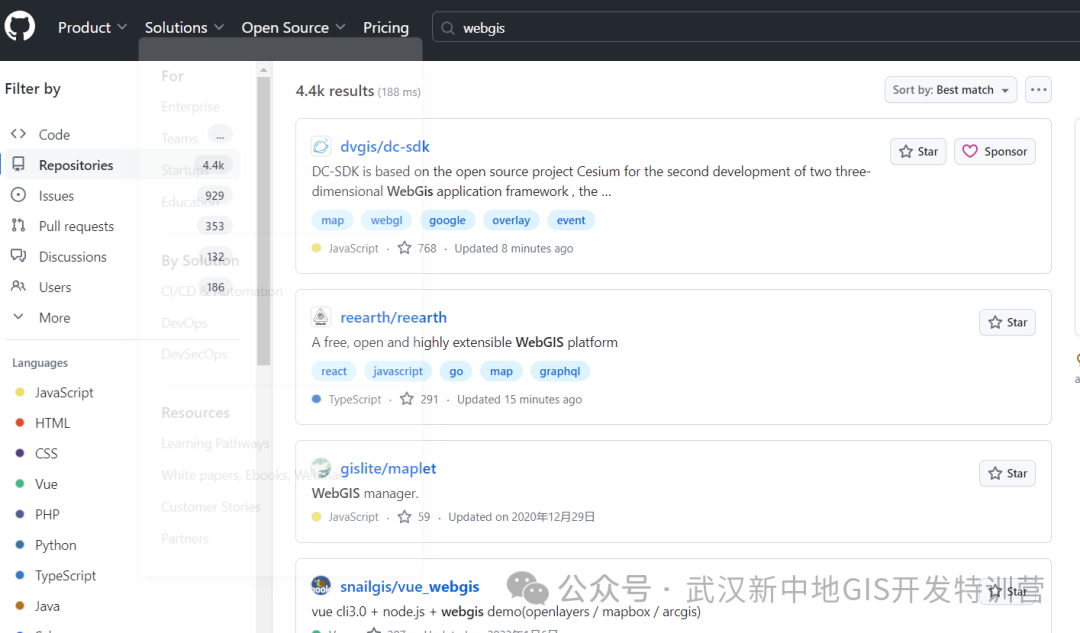Click the Repositories filter icon

[x=19, y=164]
